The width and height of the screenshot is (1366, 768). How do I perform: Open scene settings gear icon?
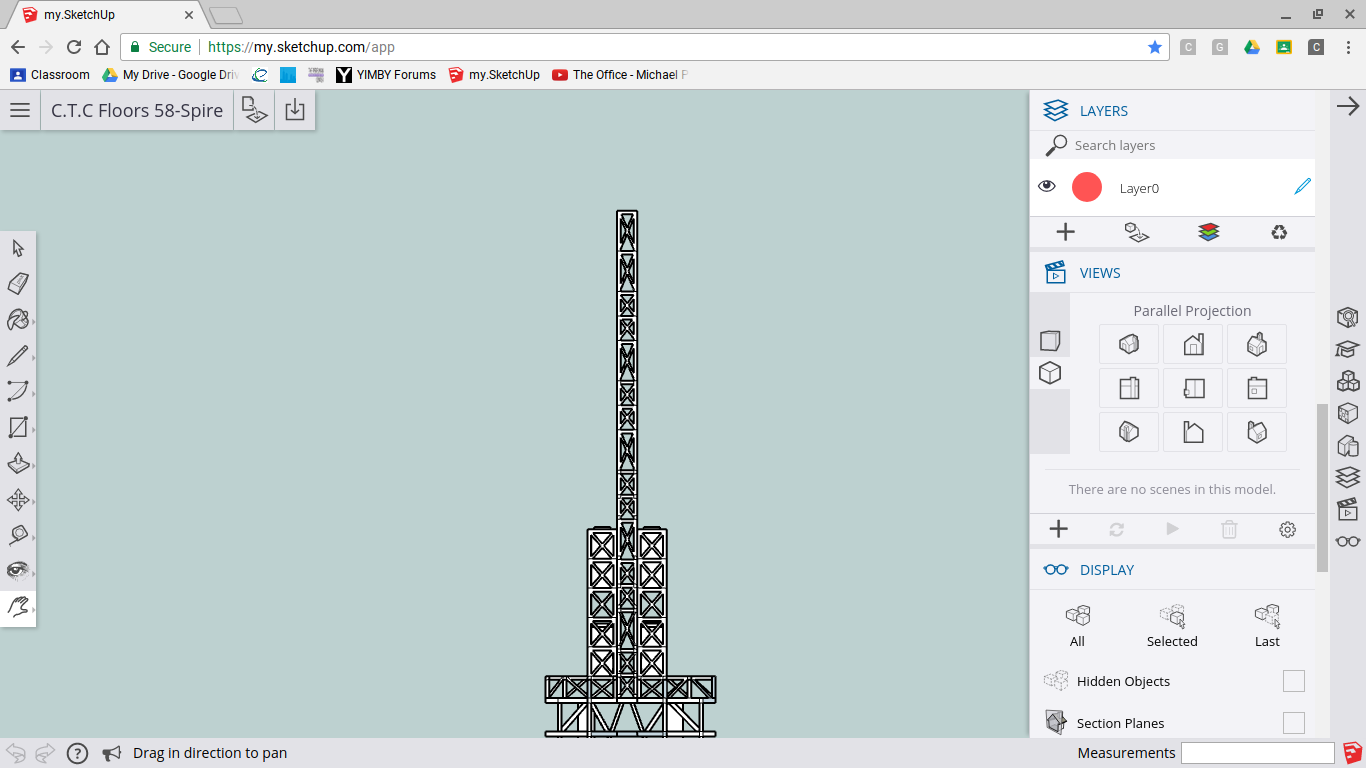pos(1287,530)
